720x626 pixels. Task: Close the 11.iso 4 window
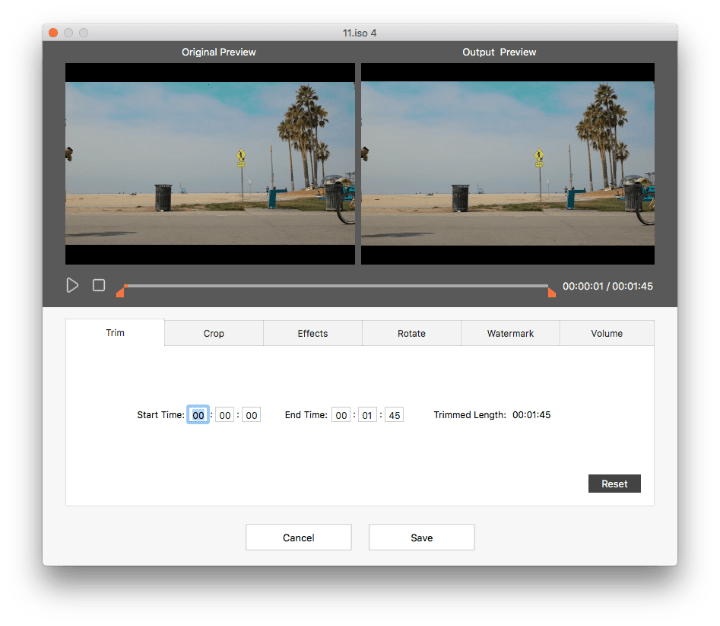point(53,33)
